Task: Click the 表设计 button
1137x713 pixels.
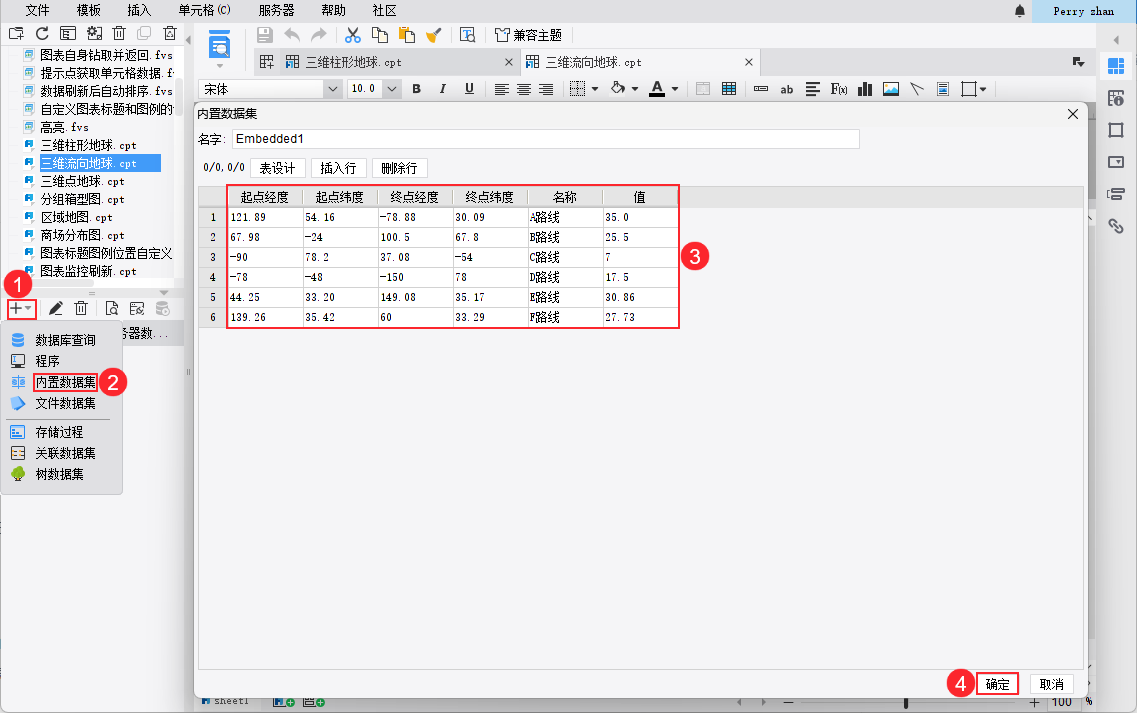Action: tap(278, 168)
